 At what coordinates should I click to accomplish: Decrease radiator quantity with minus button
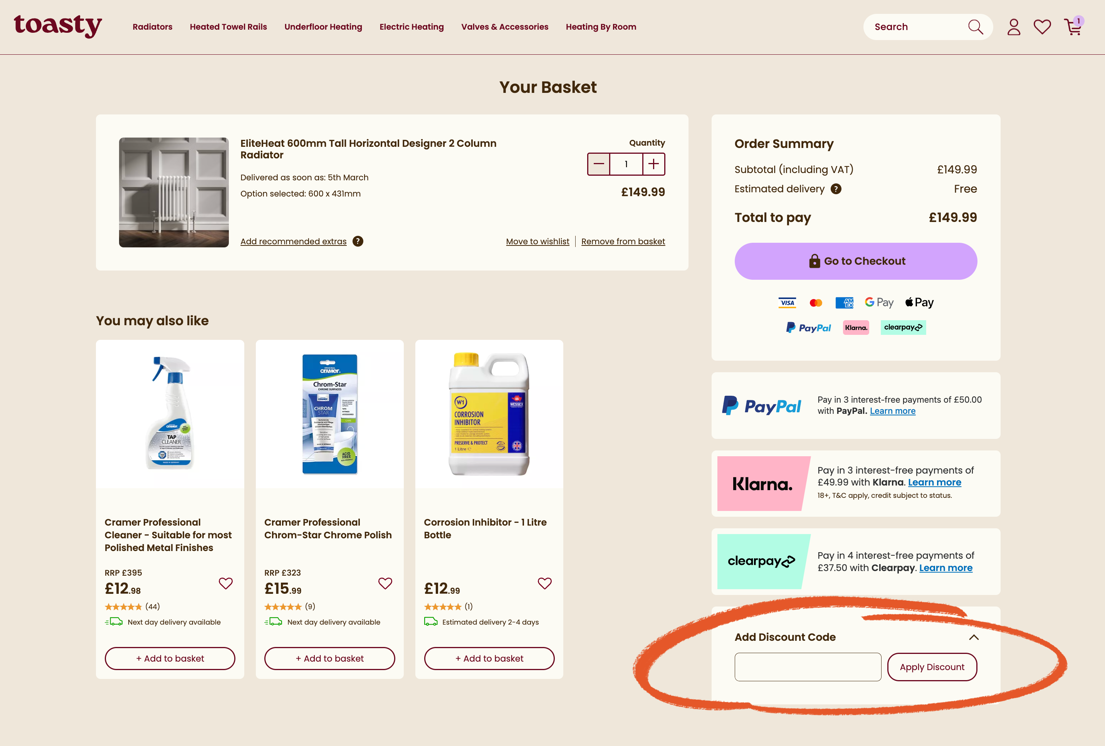point(599,164)
